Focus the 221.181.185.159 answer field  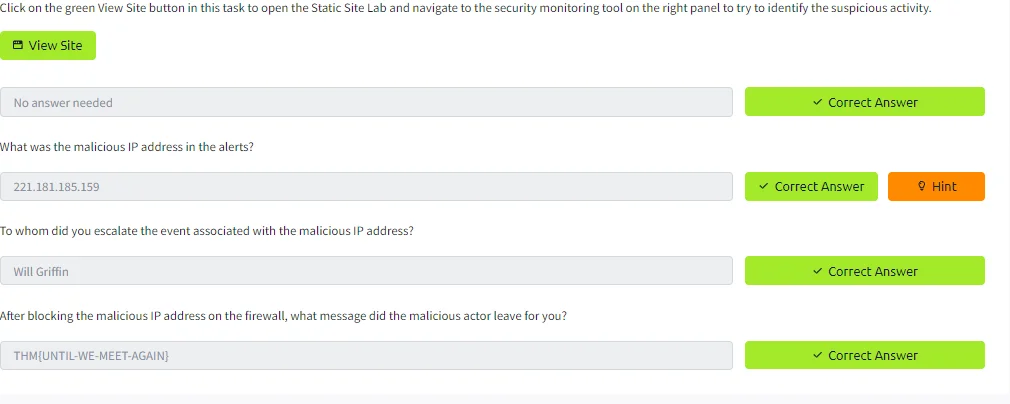[x=367, y=187]
